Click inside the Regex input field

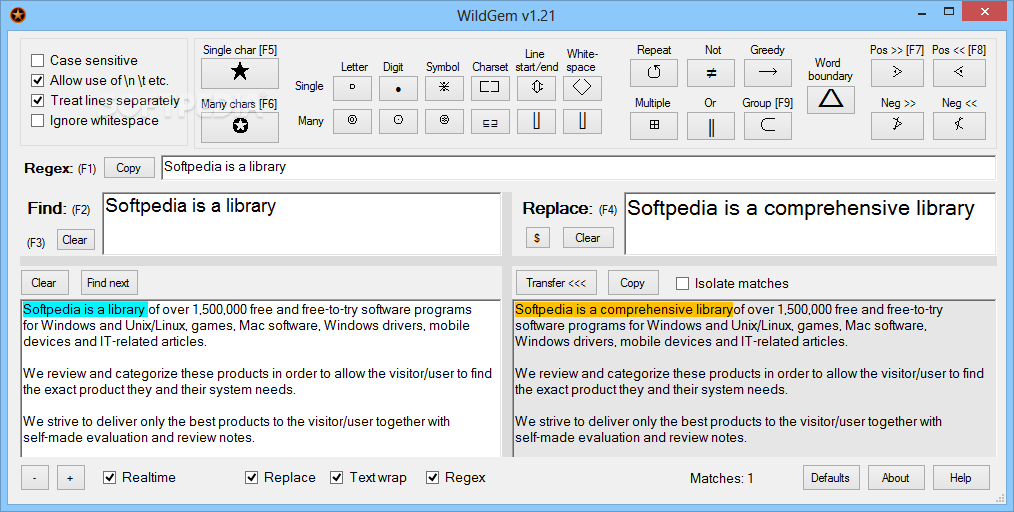click(x=578, y=167)
